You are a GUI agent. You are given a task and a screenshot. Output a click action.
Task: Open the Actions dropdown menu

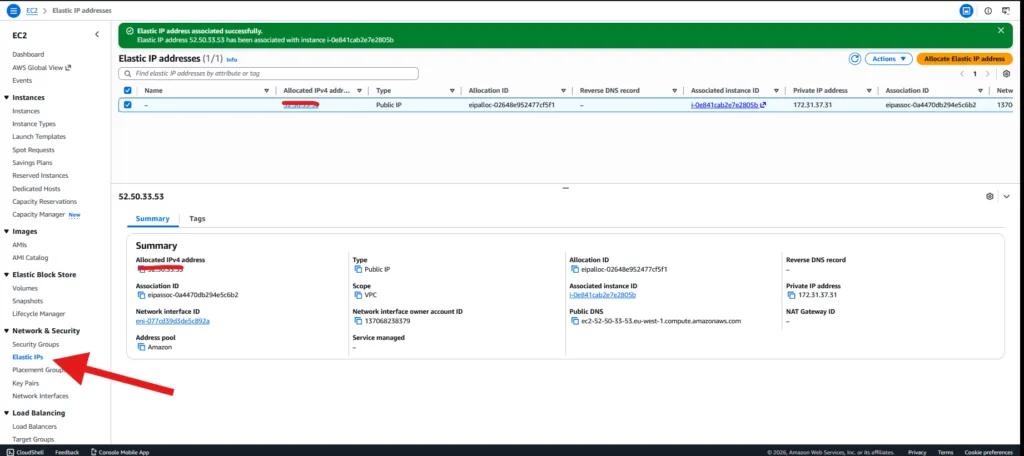tap(889, 59)
